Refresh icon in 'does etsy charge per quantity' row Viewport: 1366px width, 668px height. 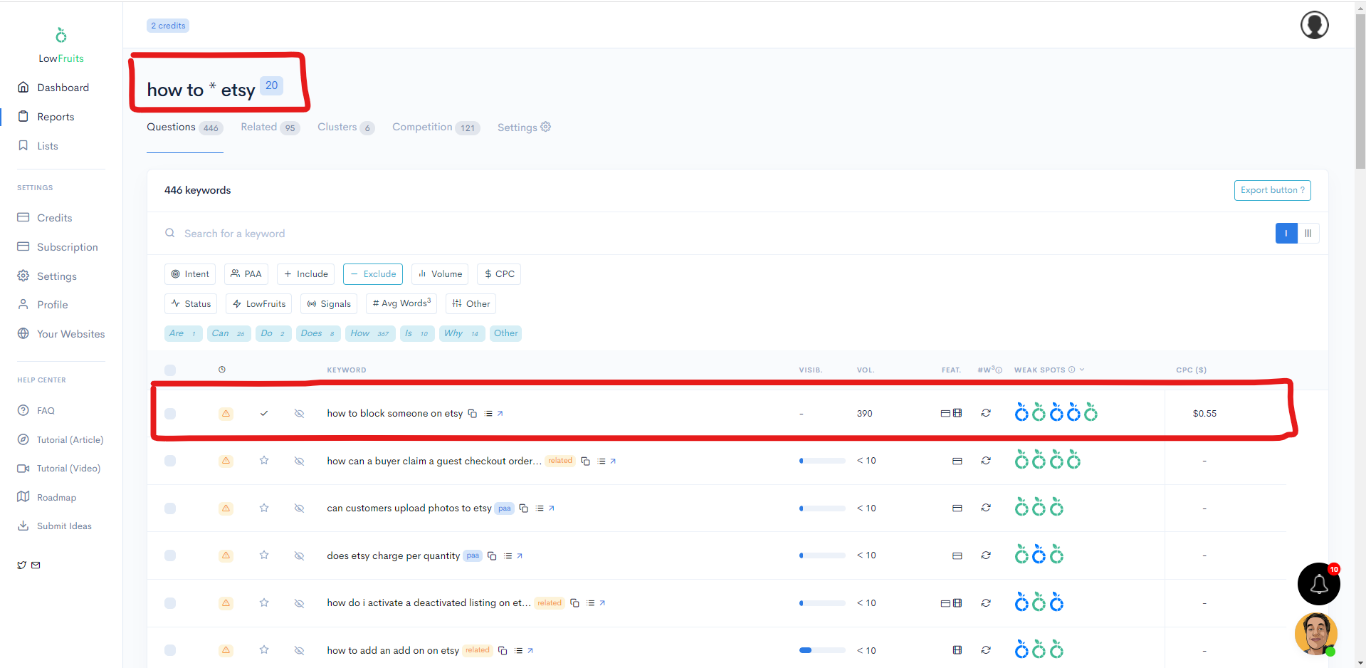tap(986, 555)
